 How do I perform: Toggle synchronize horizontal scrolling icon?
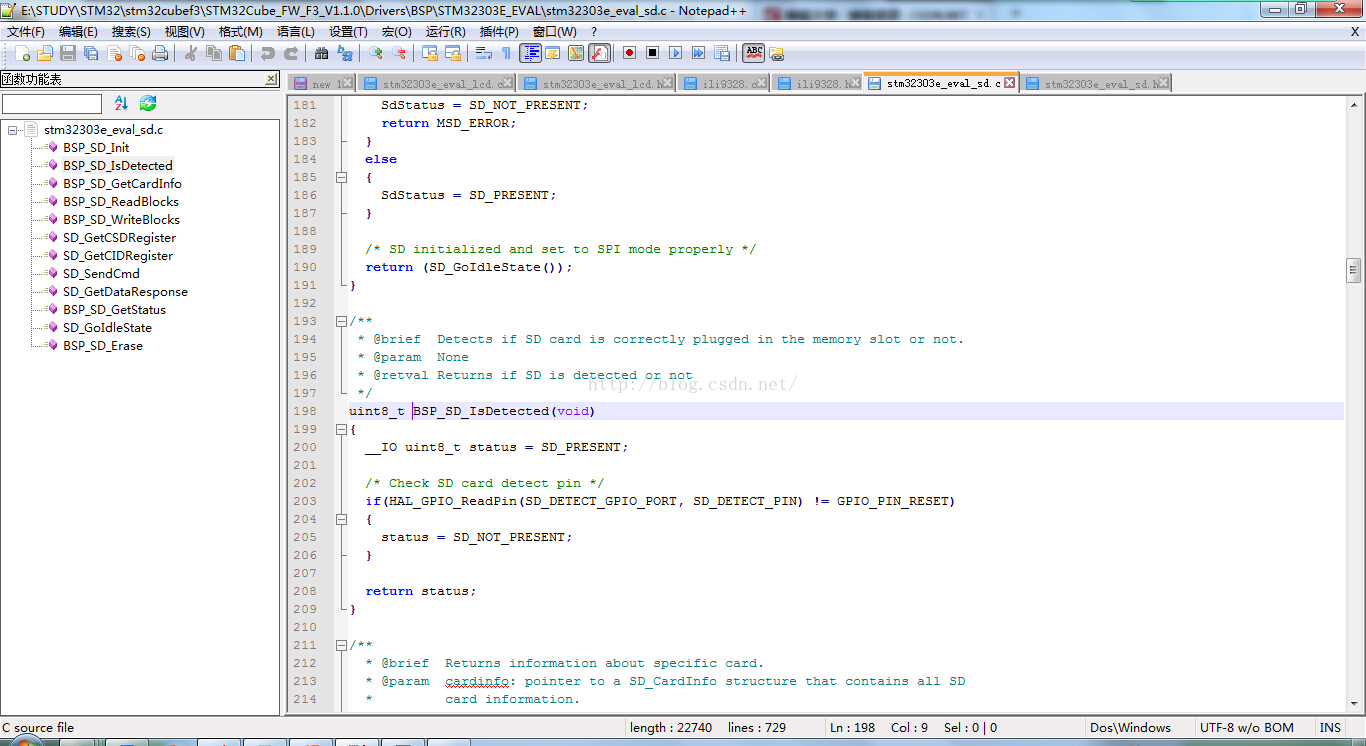[x=453, y=53]
